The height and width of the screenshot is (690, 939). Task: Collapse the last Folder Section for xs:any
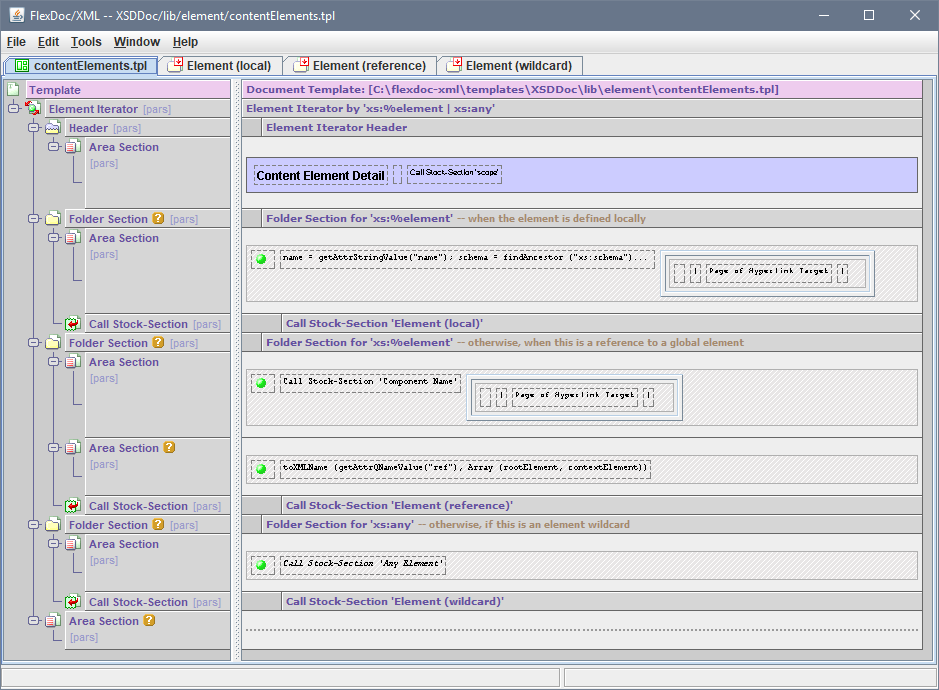(33, 525)
